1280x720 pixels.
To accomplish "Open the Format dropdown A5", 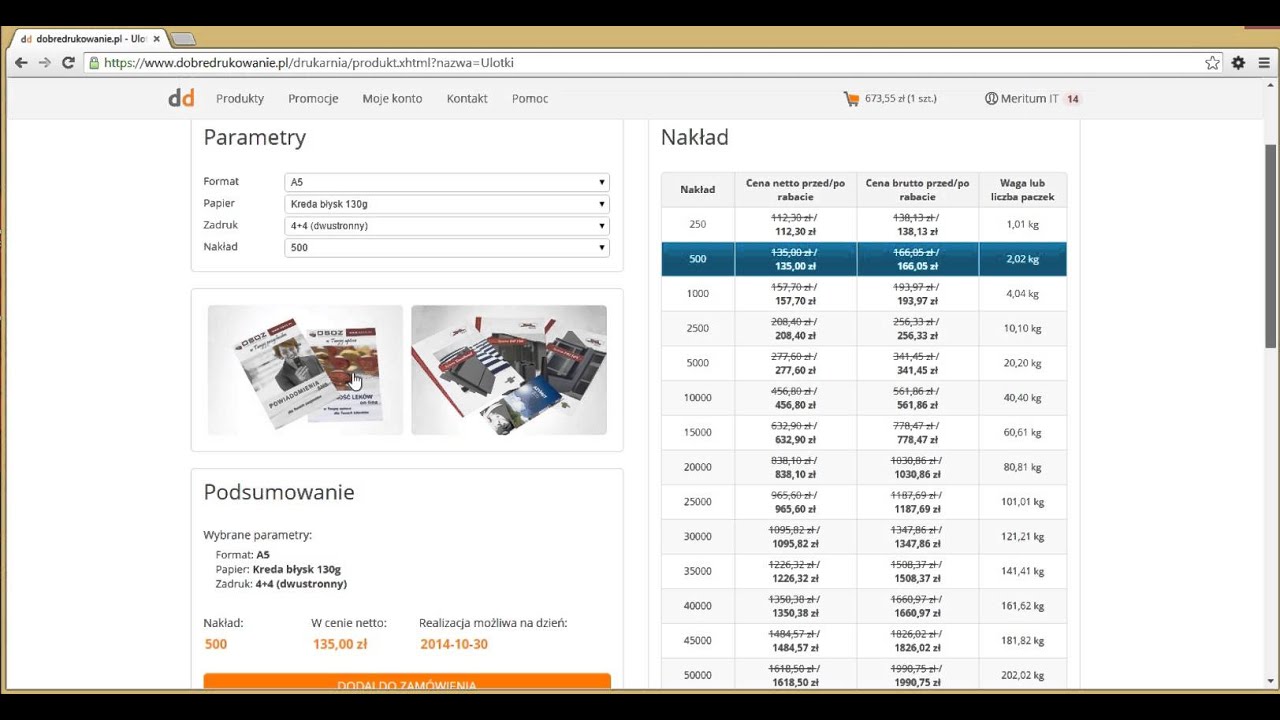I will tap(447, 182).
